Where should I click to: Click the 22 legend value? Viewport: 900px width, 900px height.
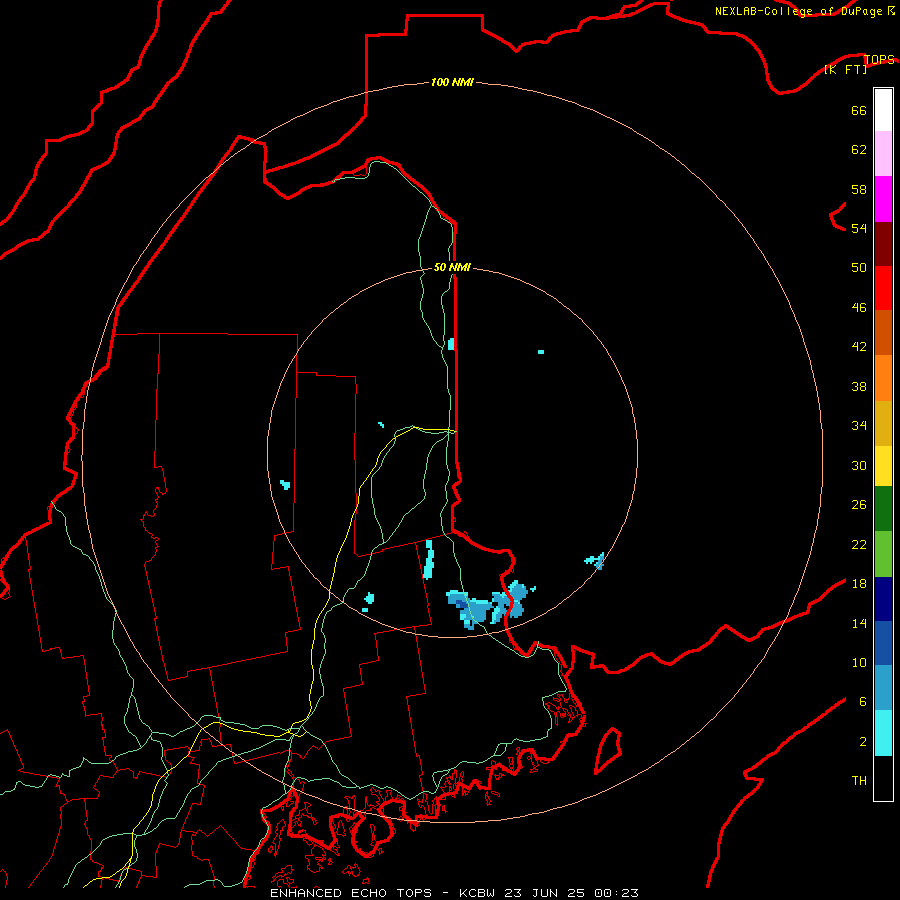point(859,544)
